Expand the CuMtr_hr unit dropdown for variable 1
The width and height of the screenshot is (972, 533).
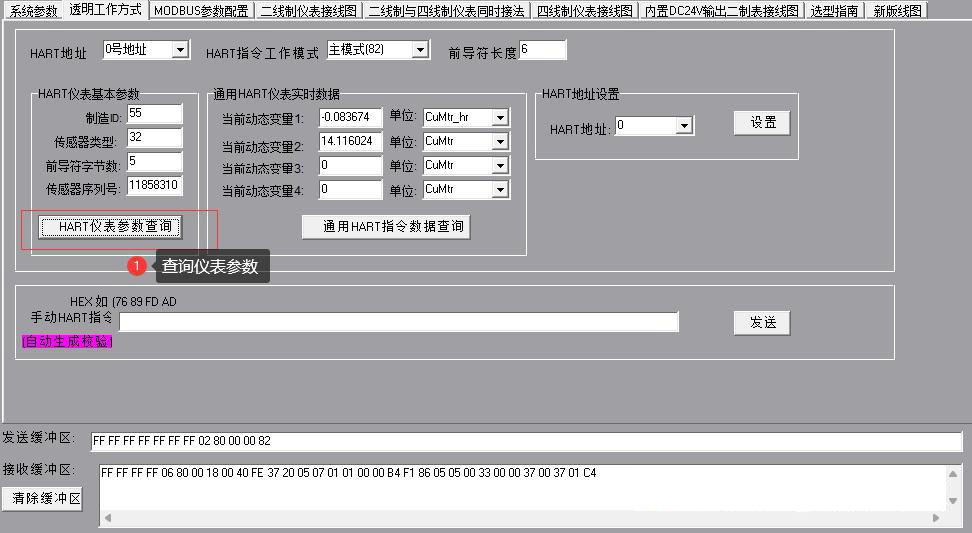[x=500, y=117]
